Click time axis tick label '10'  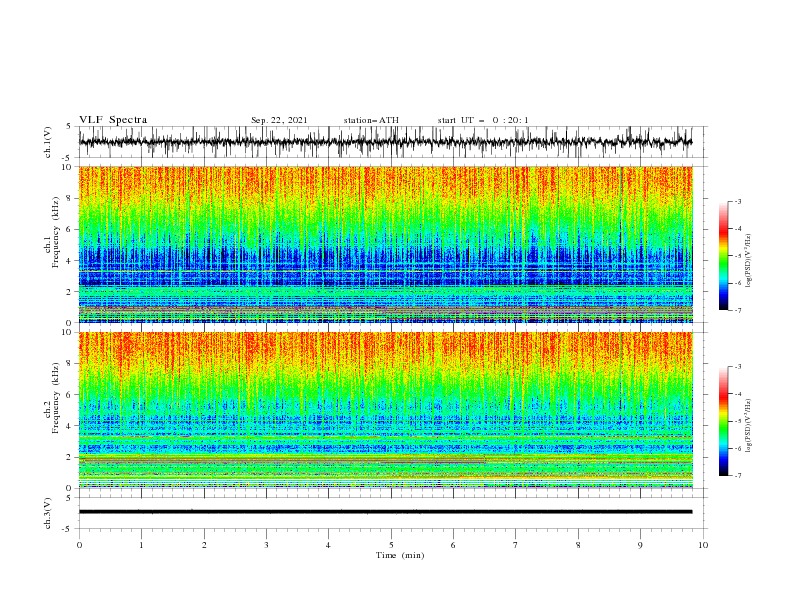coord(703,545)
